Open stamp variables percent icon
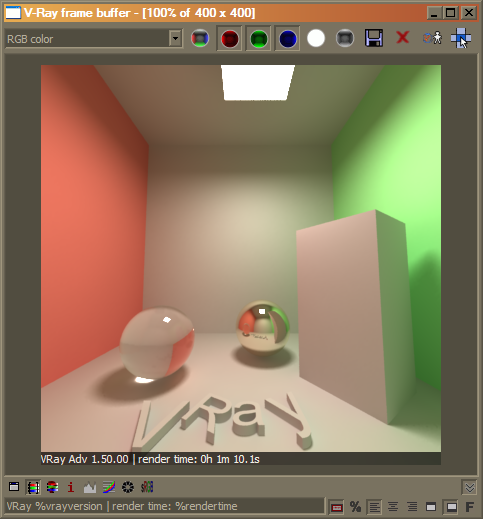The width and height of the screenshot is (483, 519). pyautogui.click(x=355, y=507)
